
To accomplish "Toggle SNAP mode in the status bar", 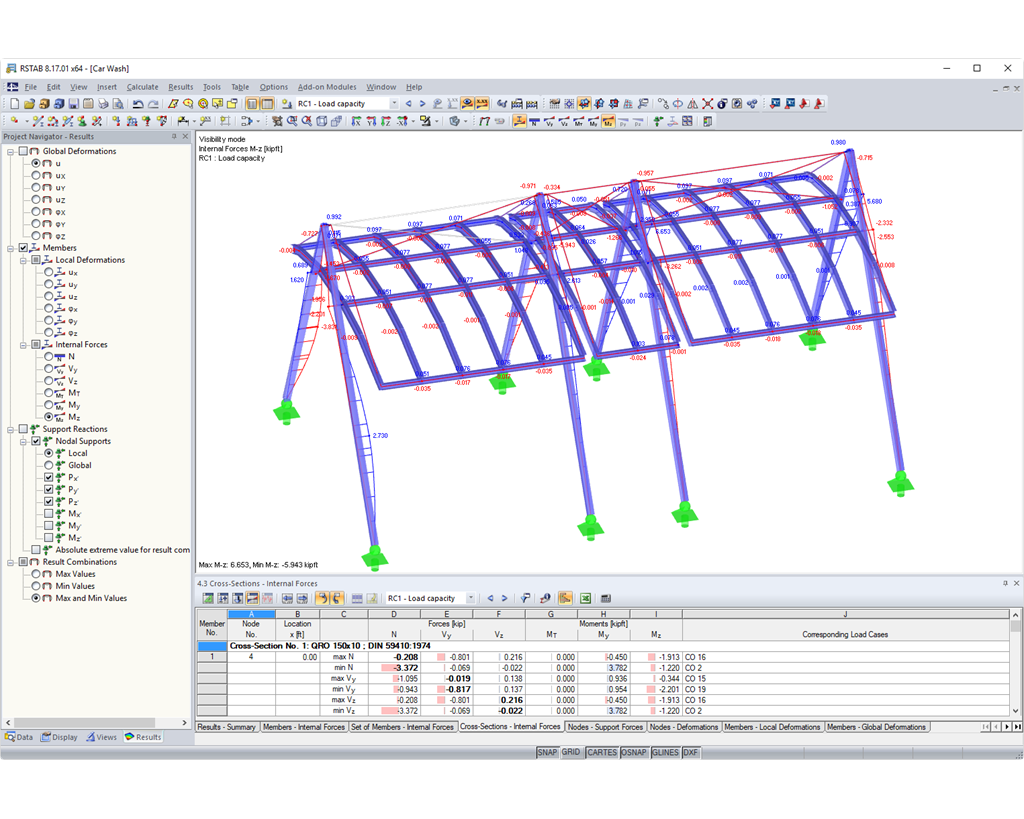I will click(x=547, y=752).
